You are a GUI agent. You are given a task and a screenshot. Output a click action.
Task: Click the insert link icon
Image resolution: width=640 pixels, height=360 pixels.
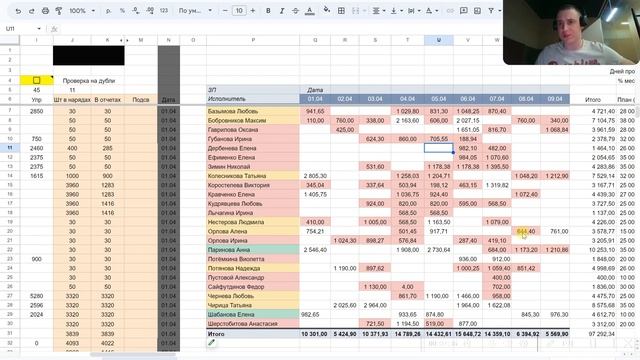450,11
